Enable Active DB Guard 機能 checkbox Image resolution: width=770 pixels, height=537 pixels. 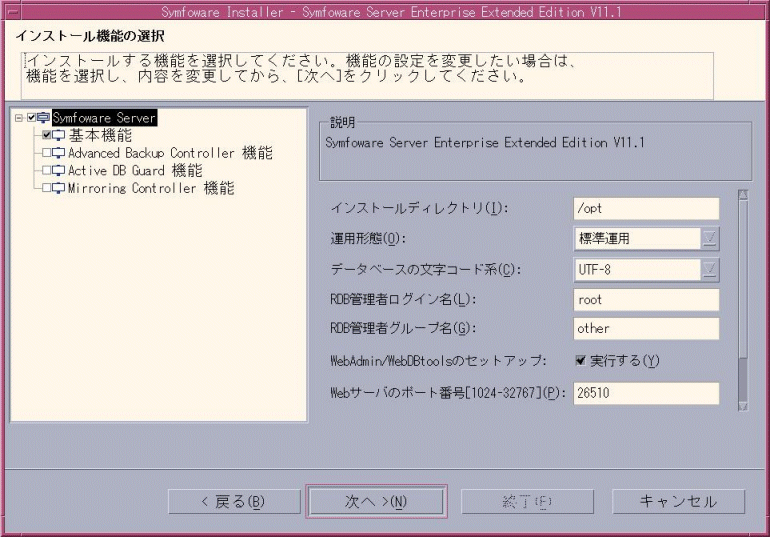click(x=47, y=170)
